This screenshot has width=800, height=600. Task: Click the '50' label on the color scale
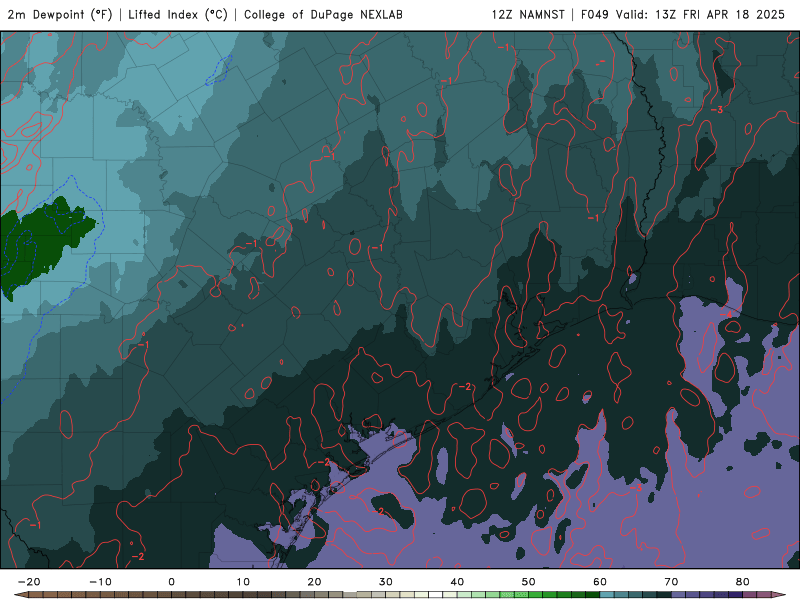click(529, 582)
